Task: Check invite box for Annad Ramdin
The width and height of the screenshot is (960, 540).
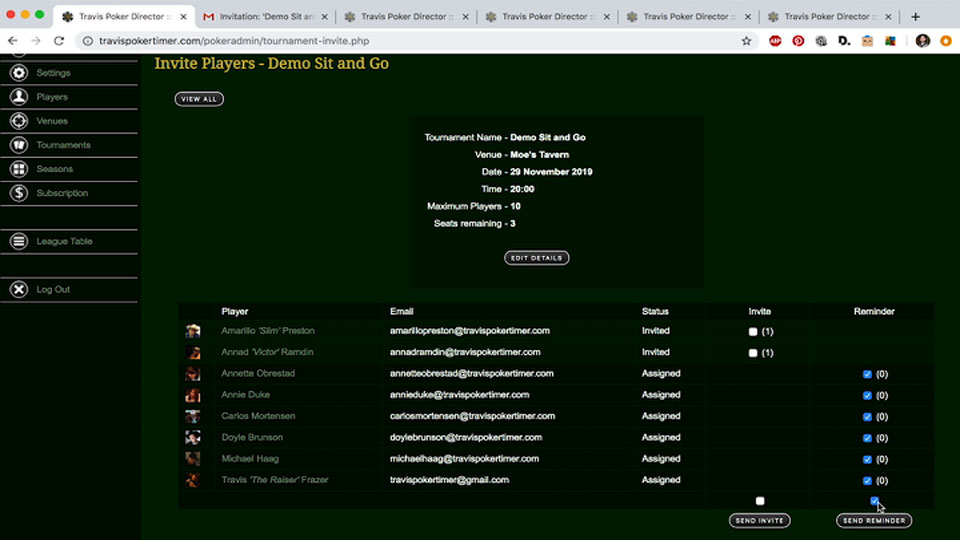Action: click(x=753, y=353)
